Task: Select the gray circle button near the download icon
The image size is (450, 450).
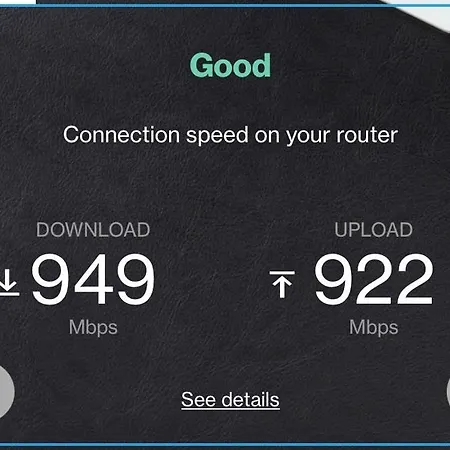Action: point(6,391)
